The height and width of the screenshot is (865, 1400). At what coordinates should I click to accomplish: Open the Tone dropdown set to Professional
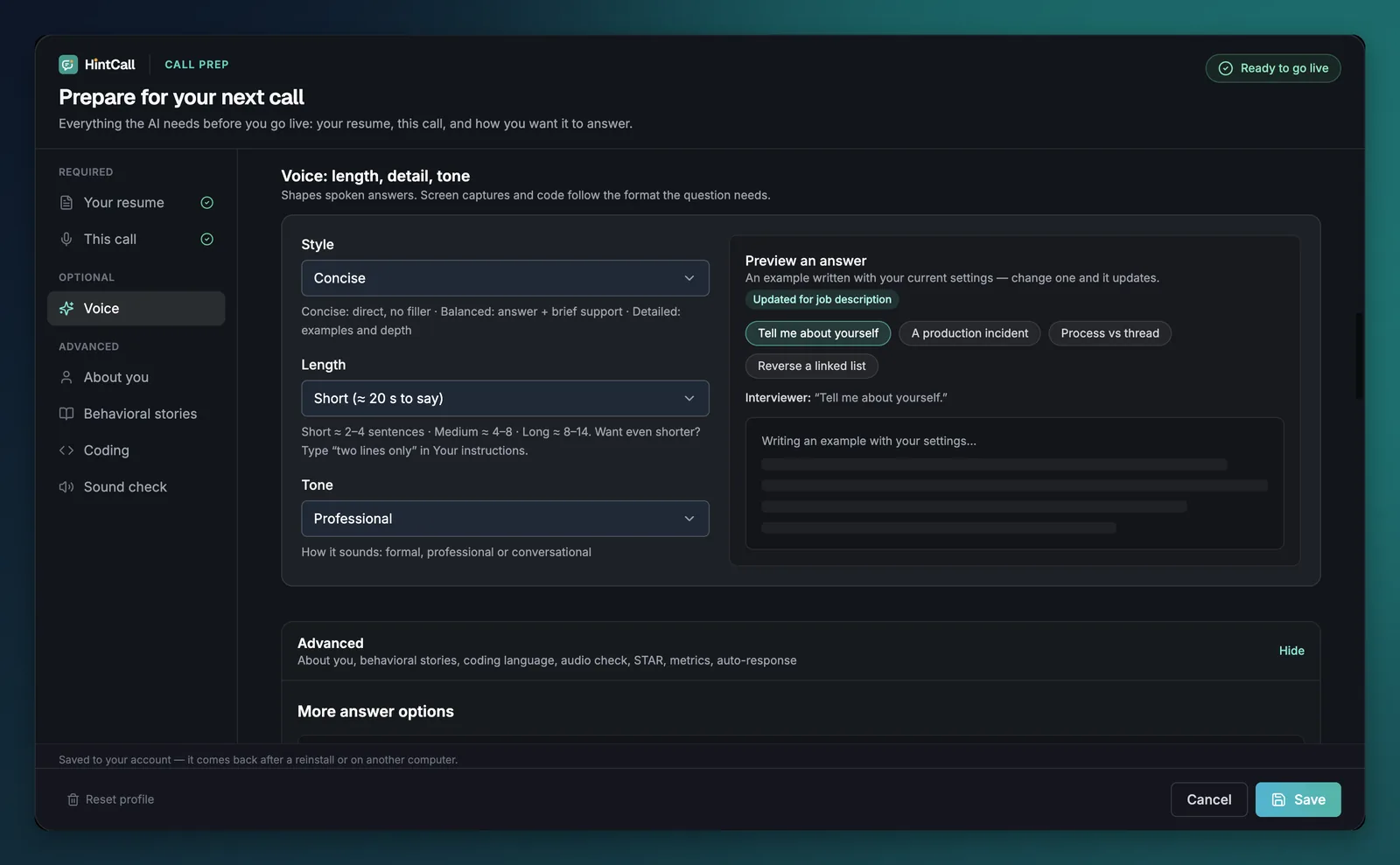click(505, 520)
